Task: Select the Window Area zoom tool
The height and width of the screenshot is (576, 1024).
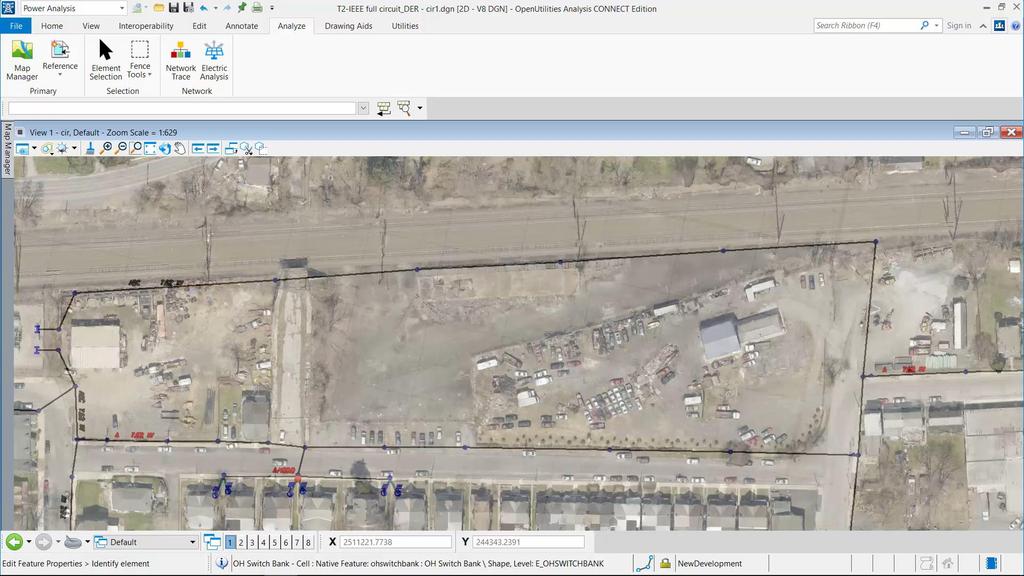Action: [135, 149]
